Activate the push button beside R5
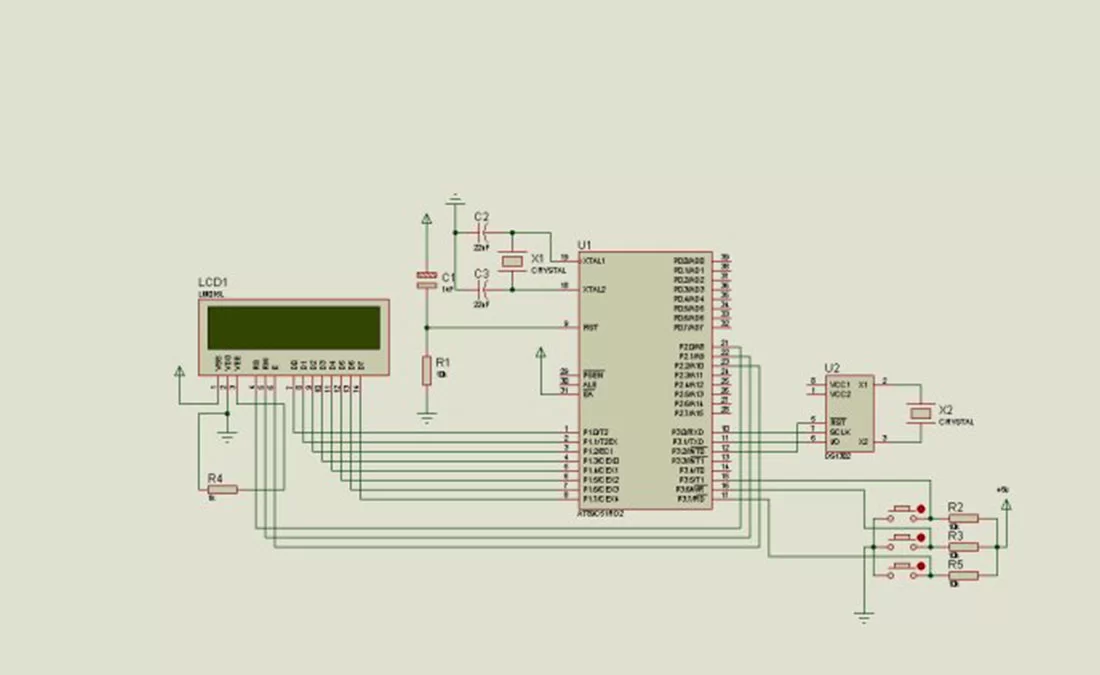The image size is (1100, 675). click(904, 571)
